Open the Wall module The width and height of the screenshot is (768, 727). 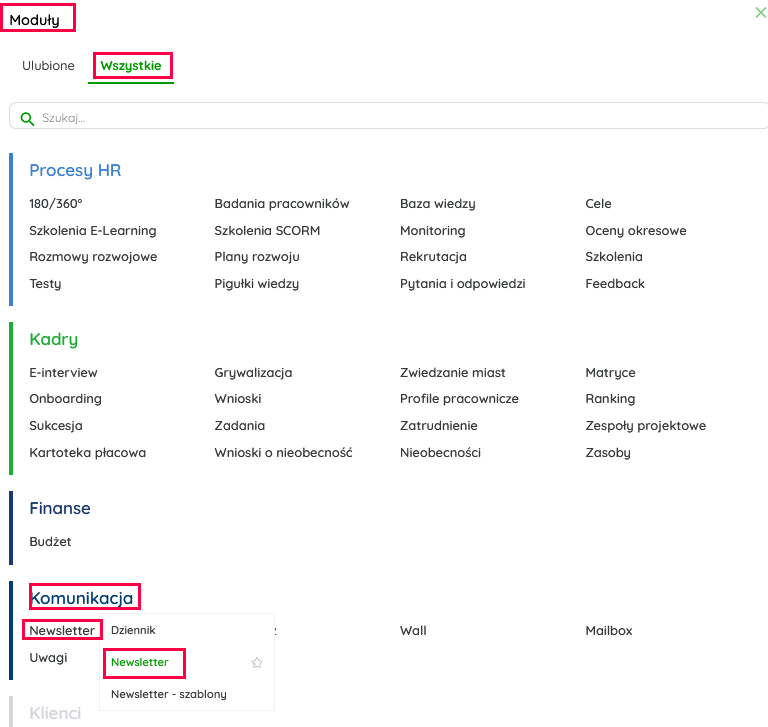(x=413, y=631)
